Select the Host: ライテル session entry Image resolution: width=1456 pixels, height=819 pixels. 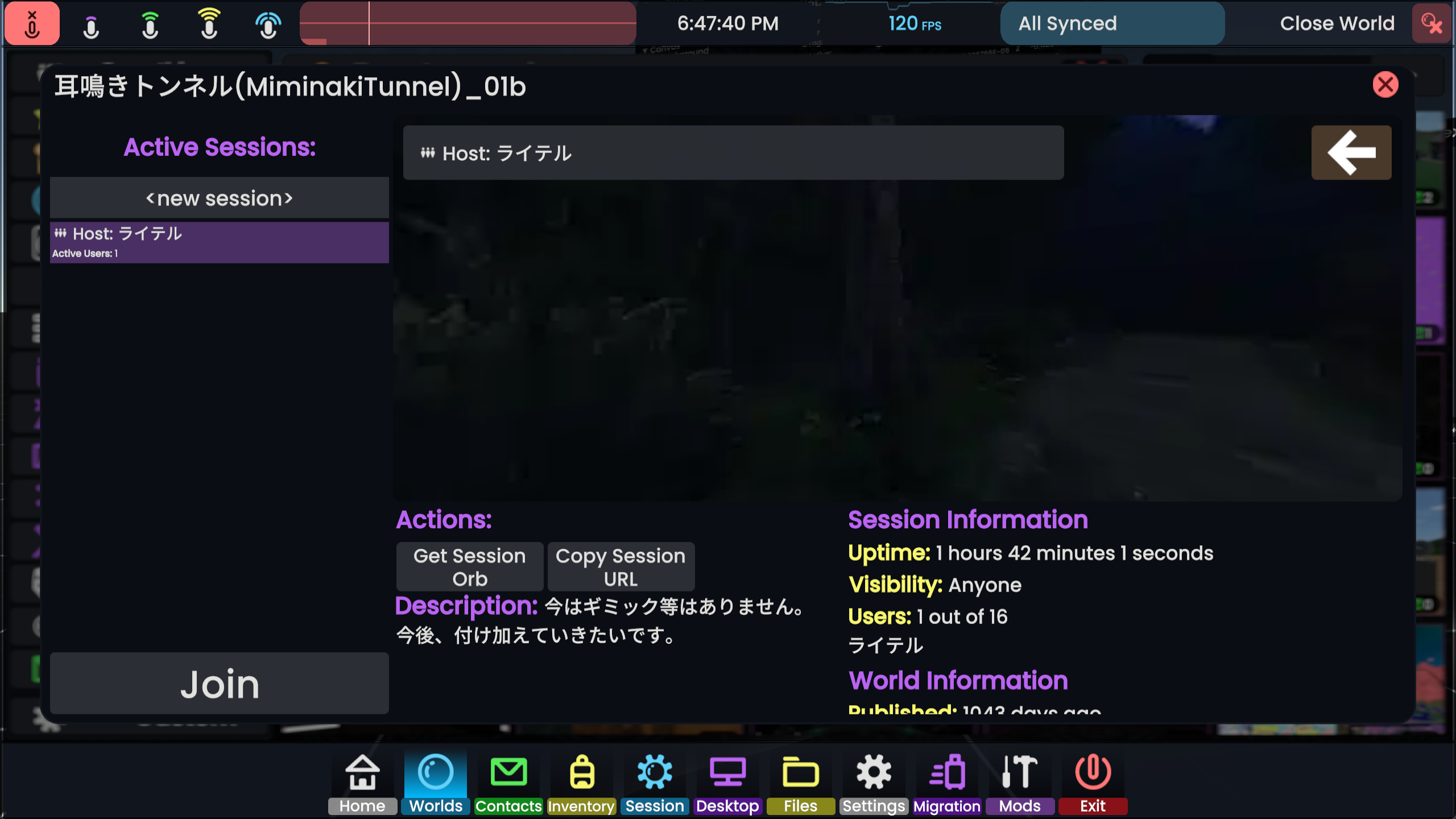click(220, 242)
